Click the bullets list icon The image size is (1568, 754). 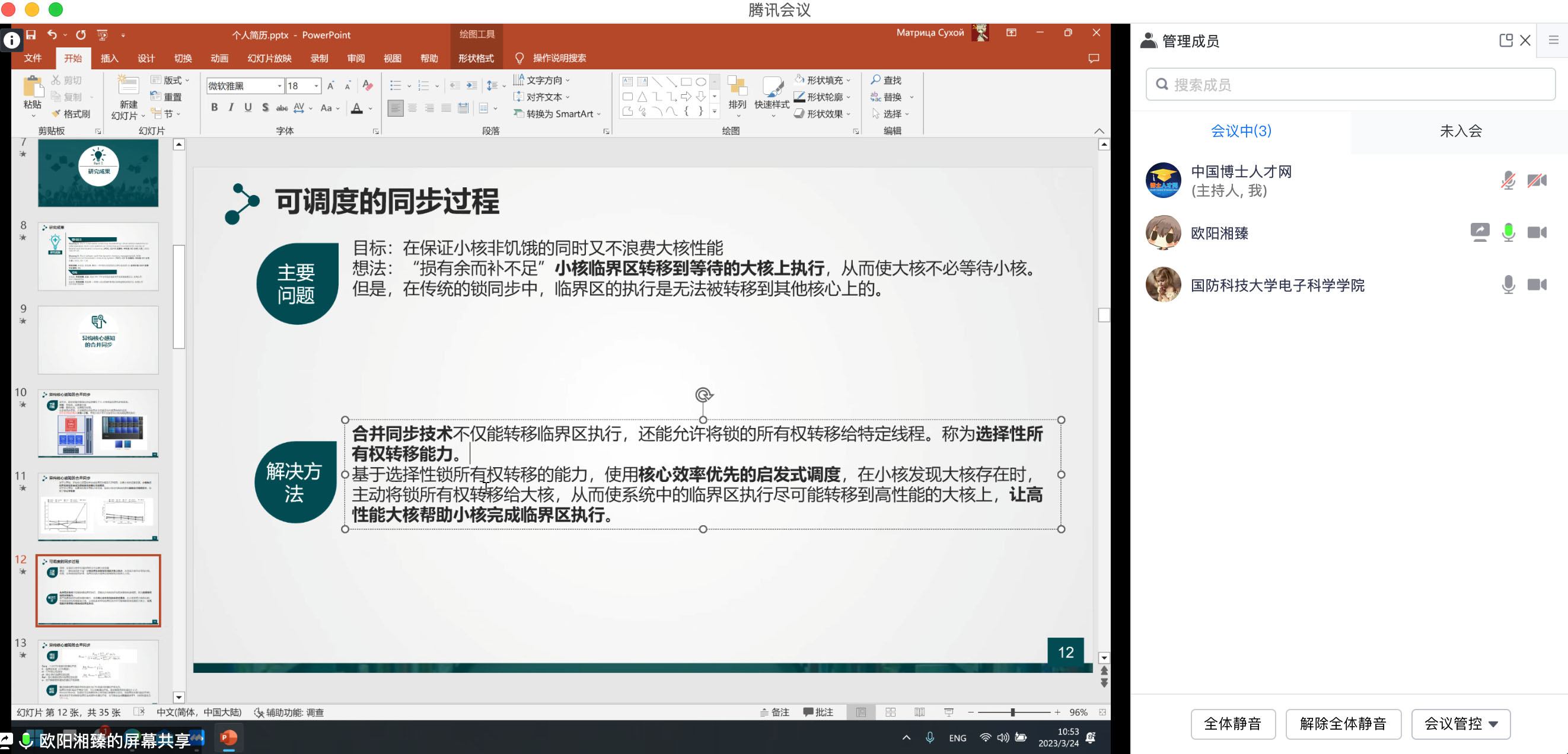pos(396,86)
